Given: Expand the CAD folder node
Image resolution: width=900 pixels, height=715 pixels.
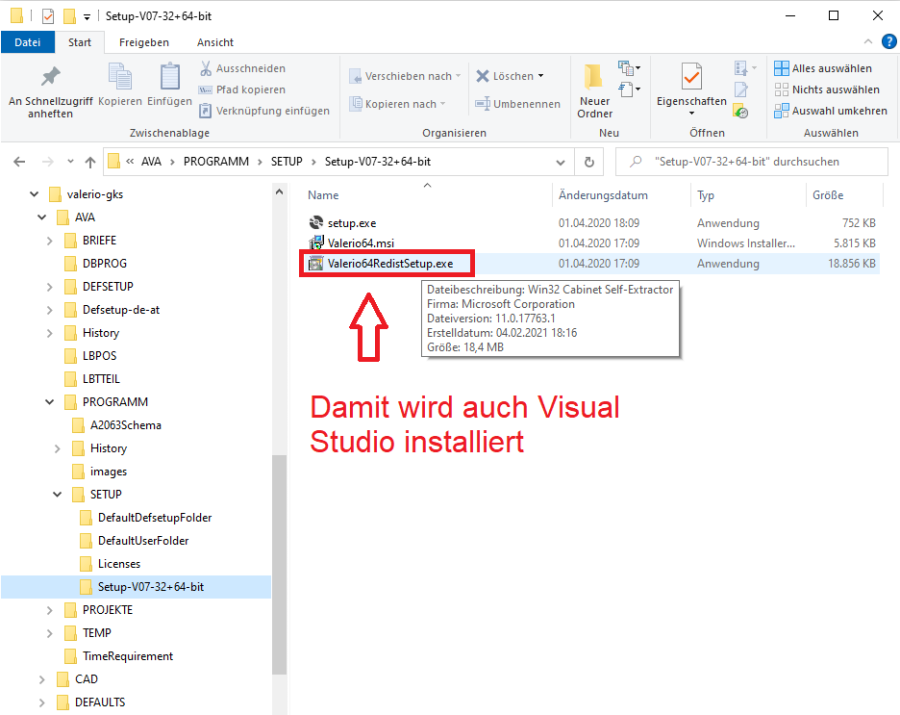Looking at the screenshot, I should 42,679.
